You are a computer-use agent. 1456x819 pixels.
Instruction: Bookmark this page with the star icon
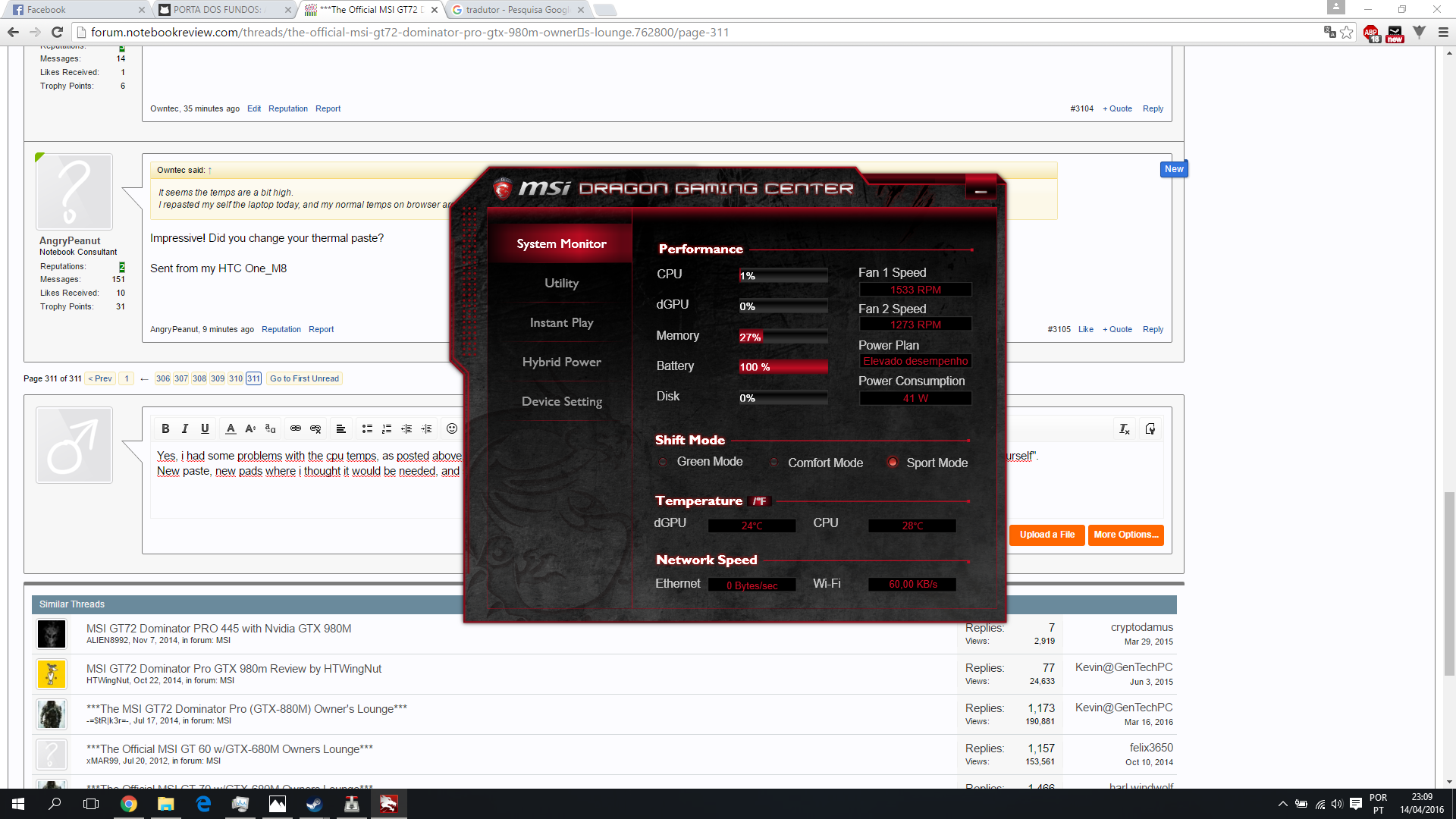tap(1347, 32)
